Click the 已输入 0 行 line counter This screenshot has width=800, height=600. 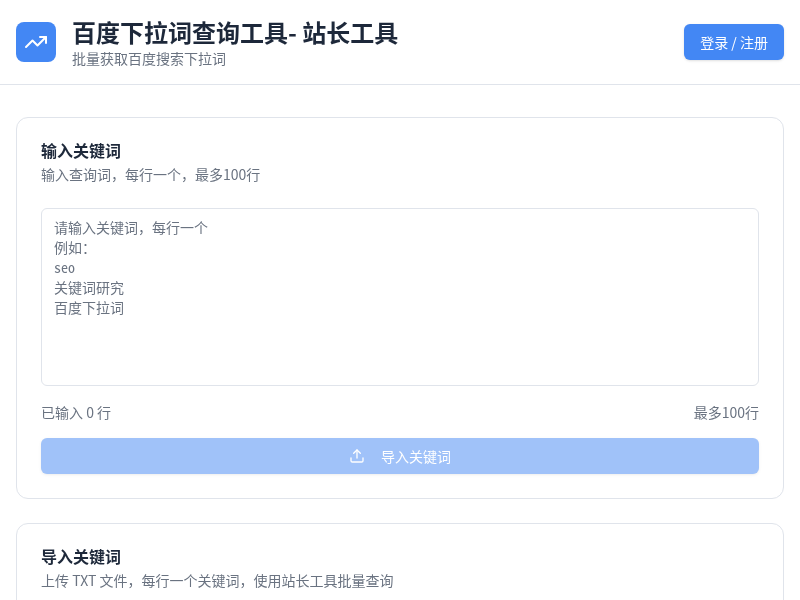point(76,413)
